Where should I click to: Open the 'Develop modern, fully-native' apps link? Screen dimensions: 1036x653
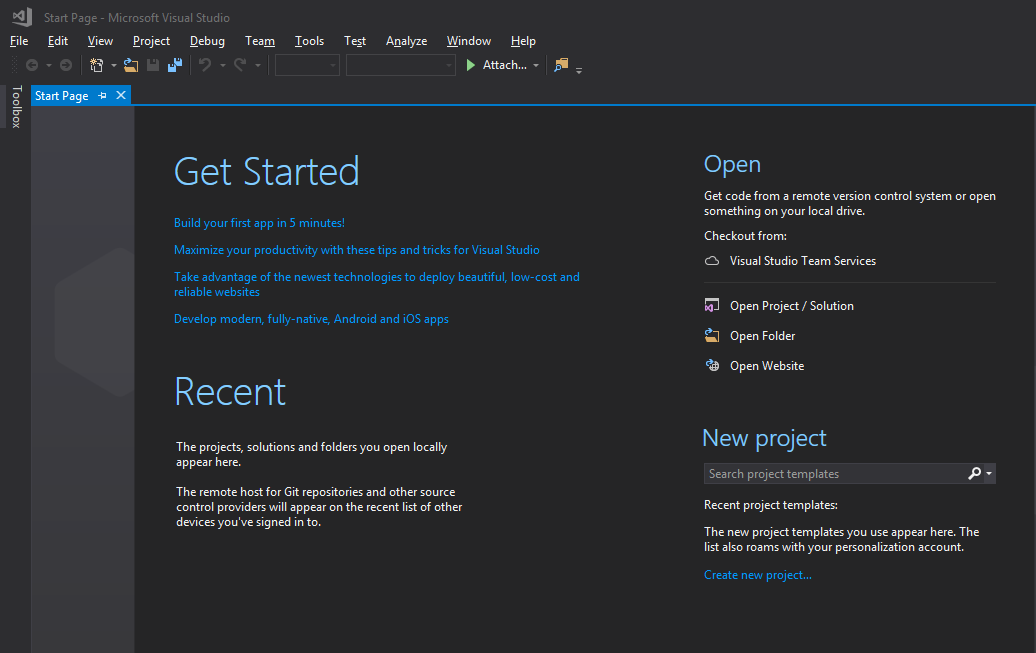[311, 319]
